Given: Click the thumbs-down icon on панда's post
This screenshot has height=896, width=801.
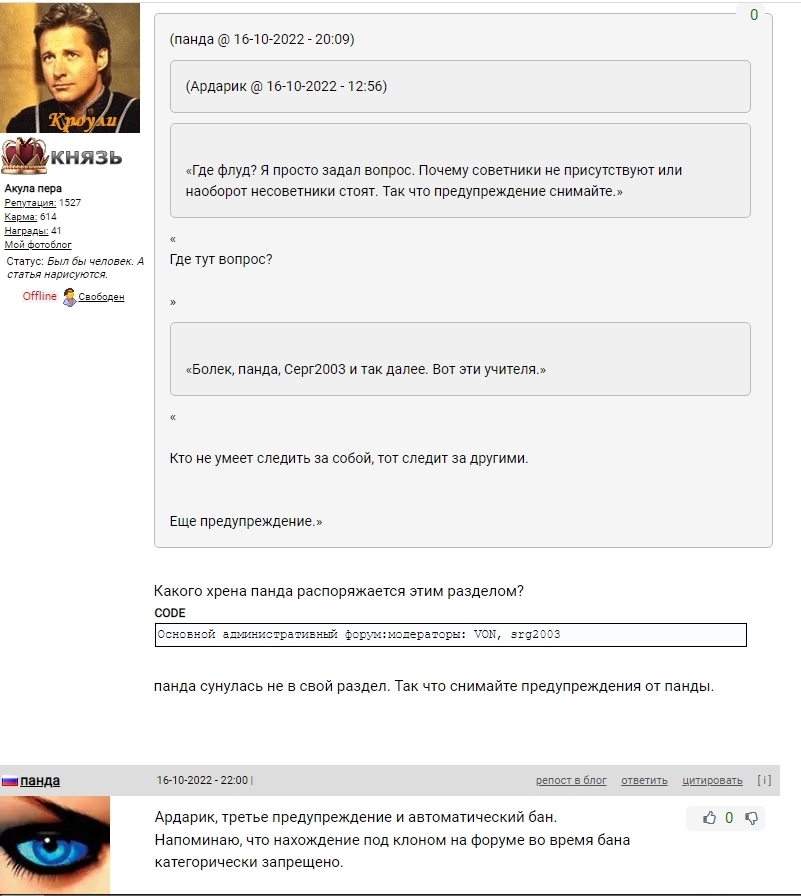Looking at the screenshot, I should [751, 818].
